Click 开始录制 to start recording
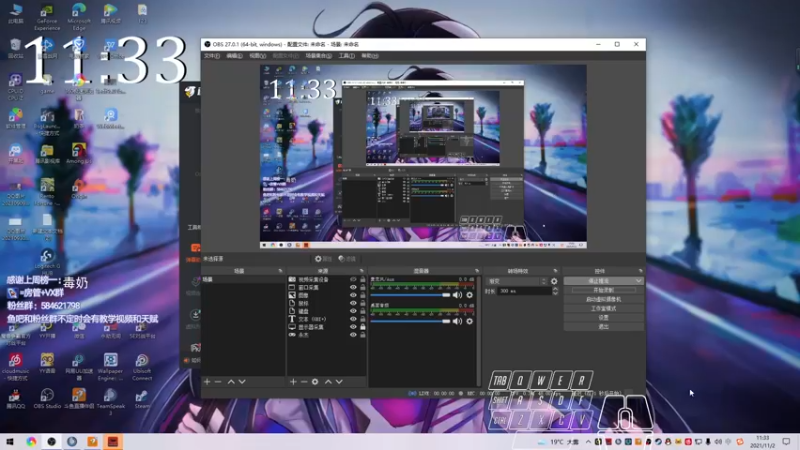The image size is (800, 450). [x=604, y=290]
